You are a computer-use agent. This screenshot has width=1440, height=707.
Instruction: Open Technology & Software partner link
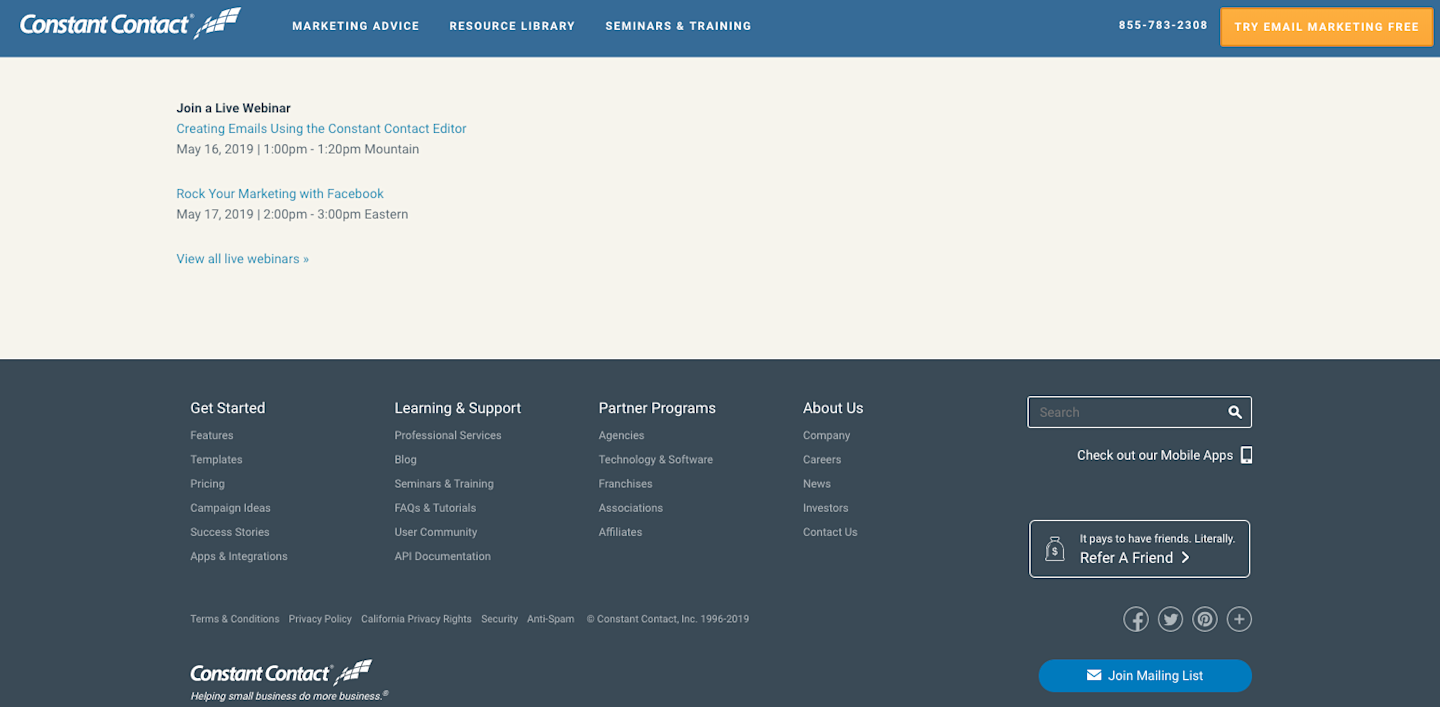656,460
